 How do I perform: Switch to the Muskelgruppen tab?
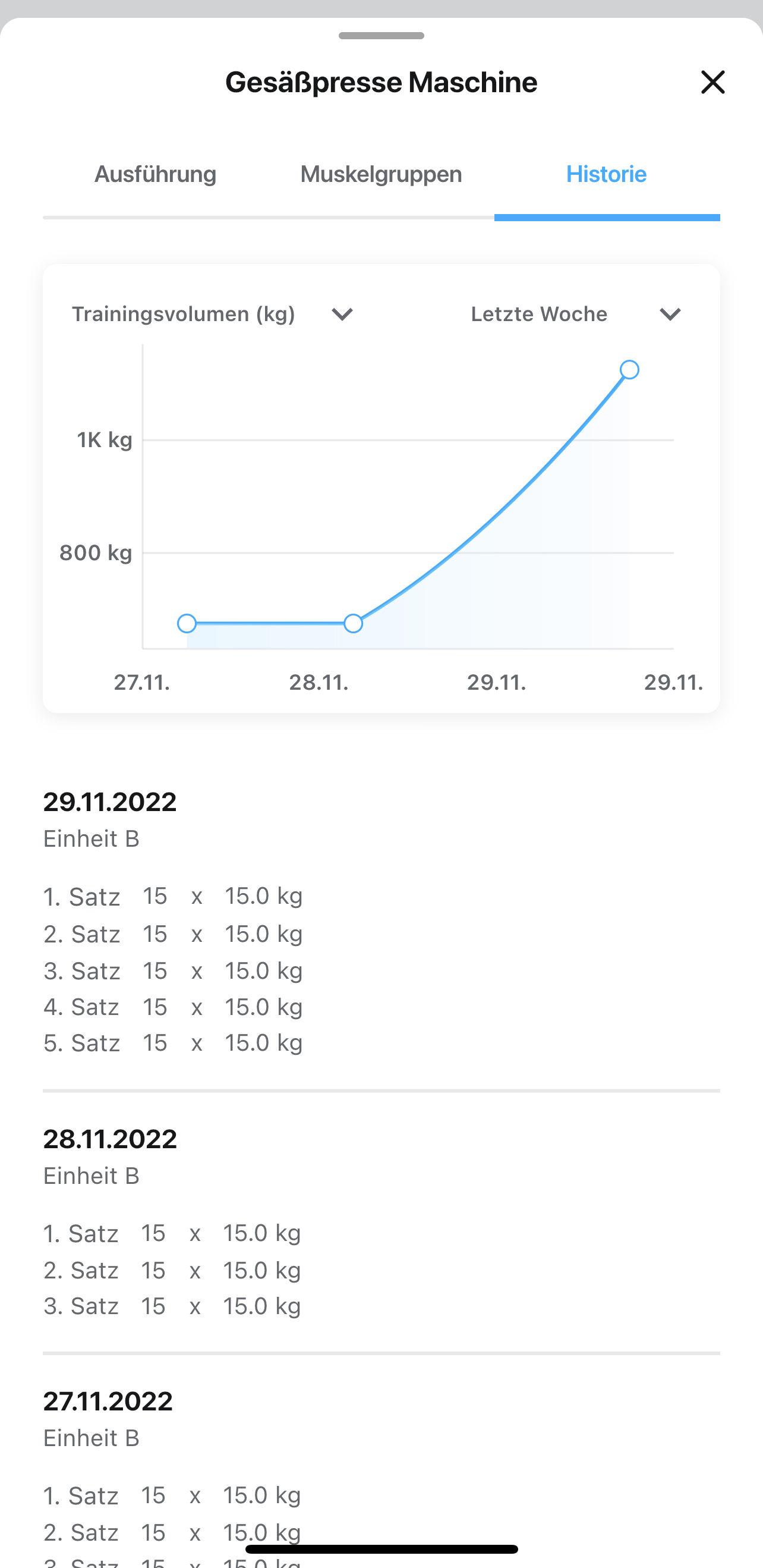click(381, 174)
